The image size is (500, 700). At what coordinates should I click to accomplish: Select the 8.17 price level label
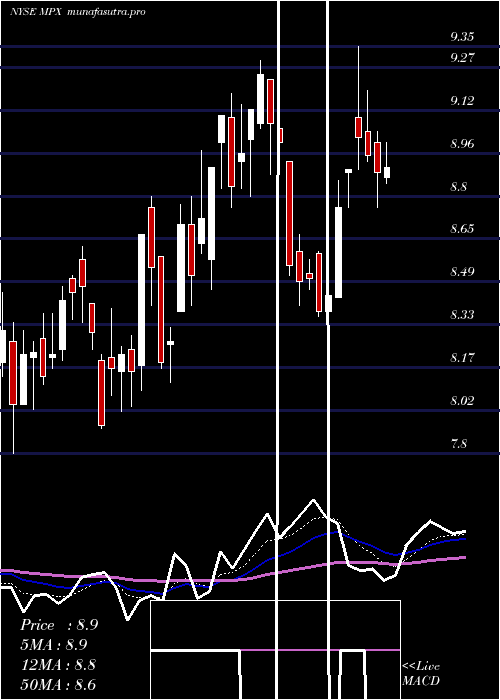[462, 358]
